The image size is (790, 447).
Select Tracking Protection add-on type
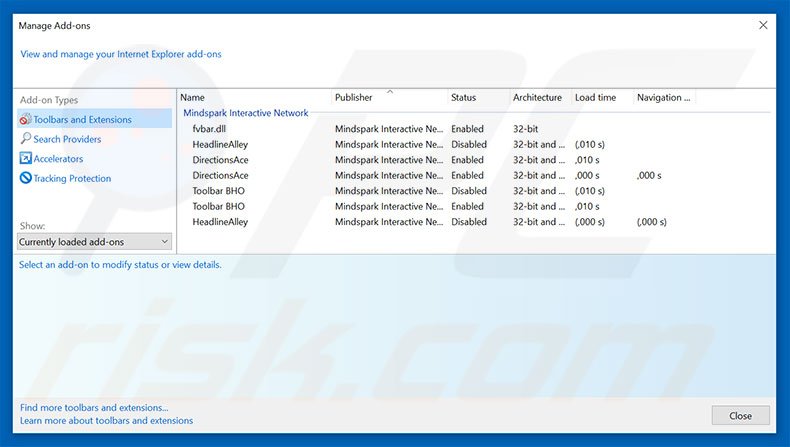[72, 178]
